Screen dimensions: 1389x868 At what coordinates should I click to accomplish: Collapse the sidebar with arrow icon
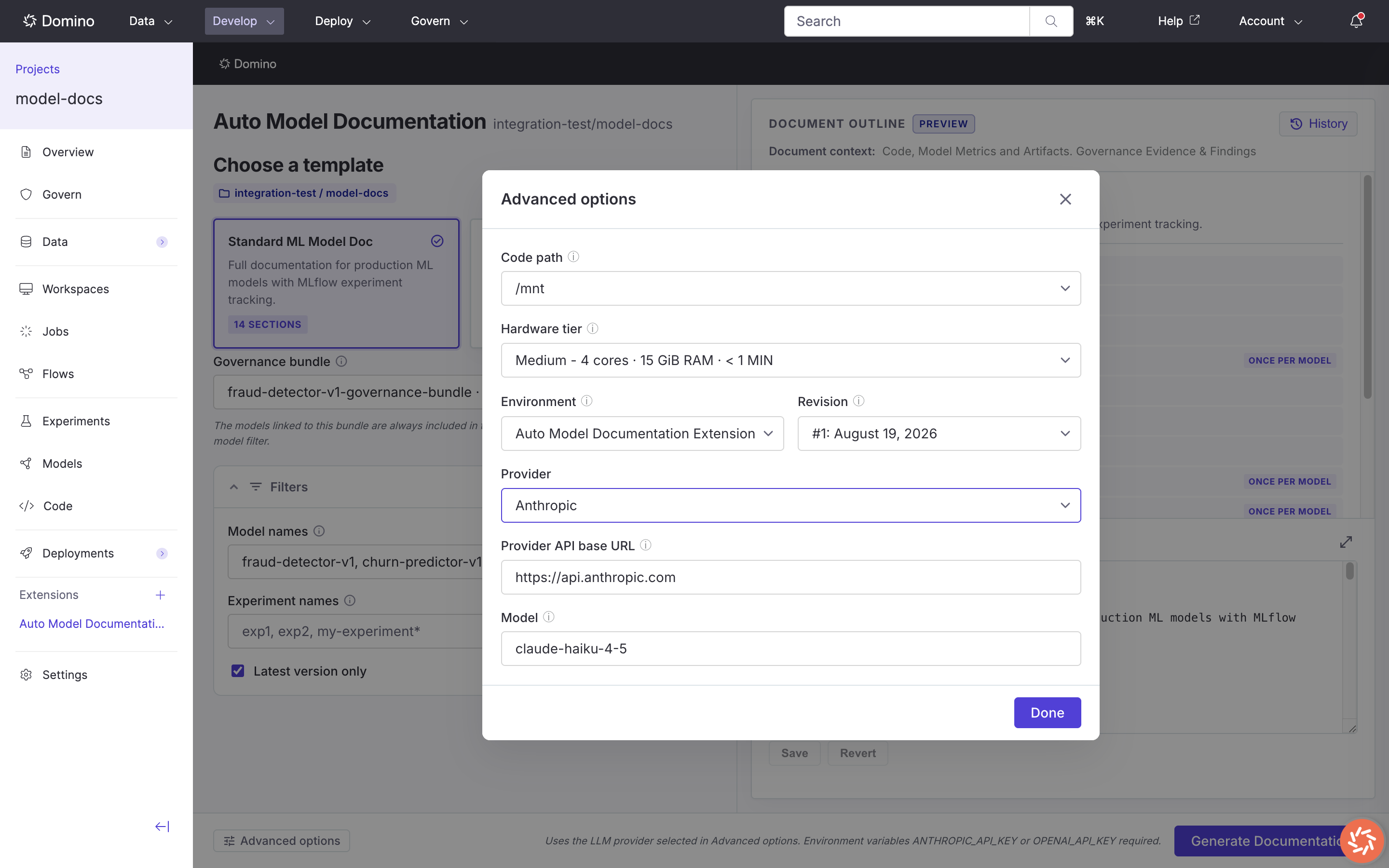(163, 826)
